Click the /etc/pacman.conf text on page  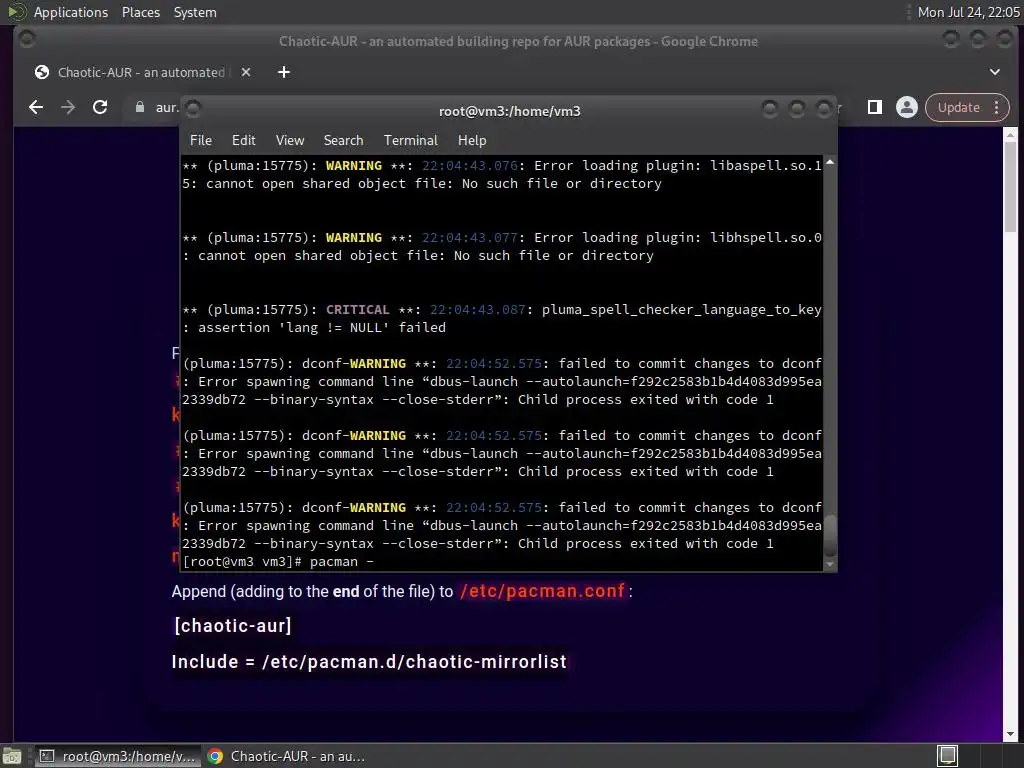[542, 591]
